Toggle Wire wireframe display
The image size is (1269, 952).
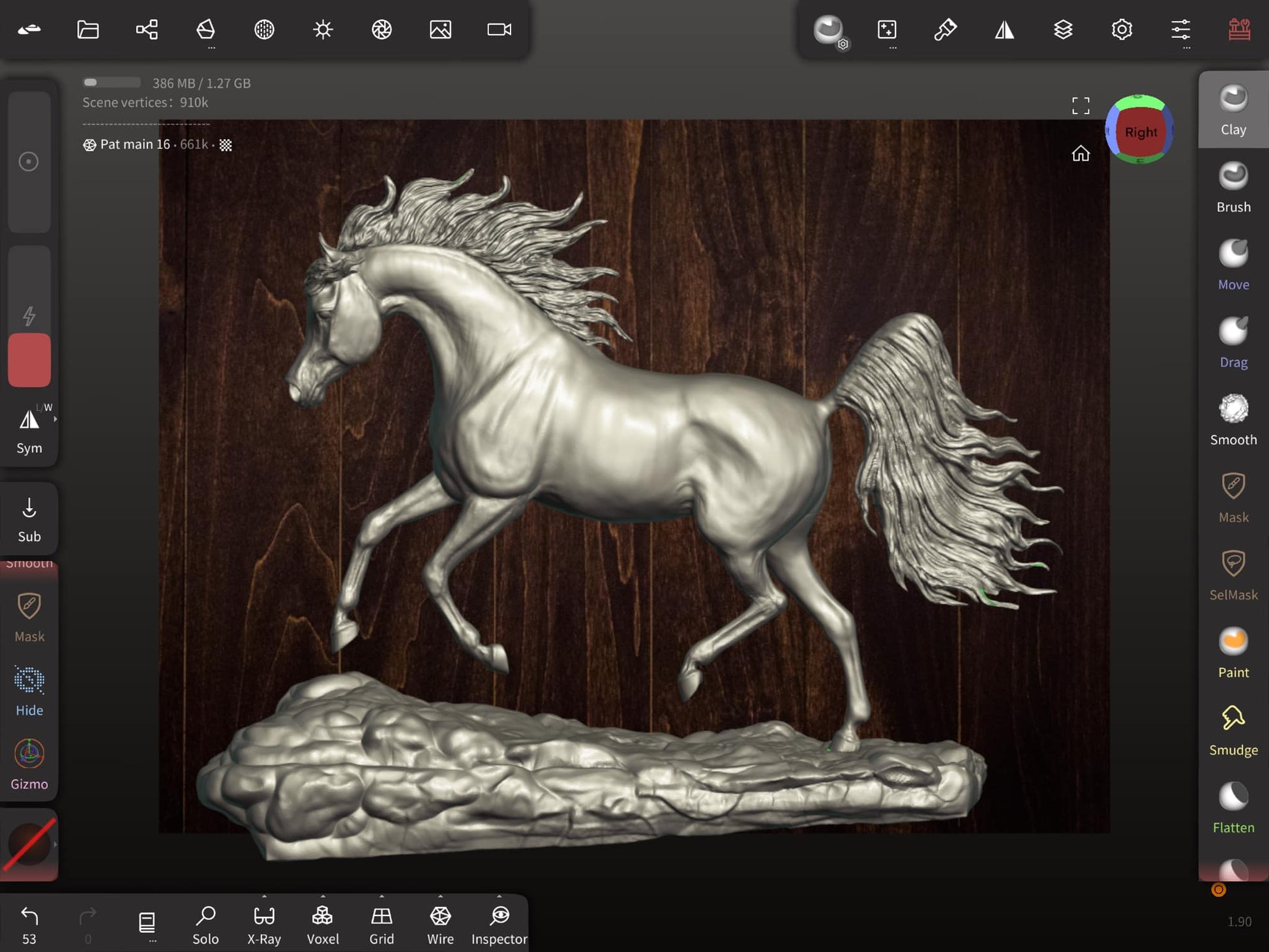(x=440, y=924)
